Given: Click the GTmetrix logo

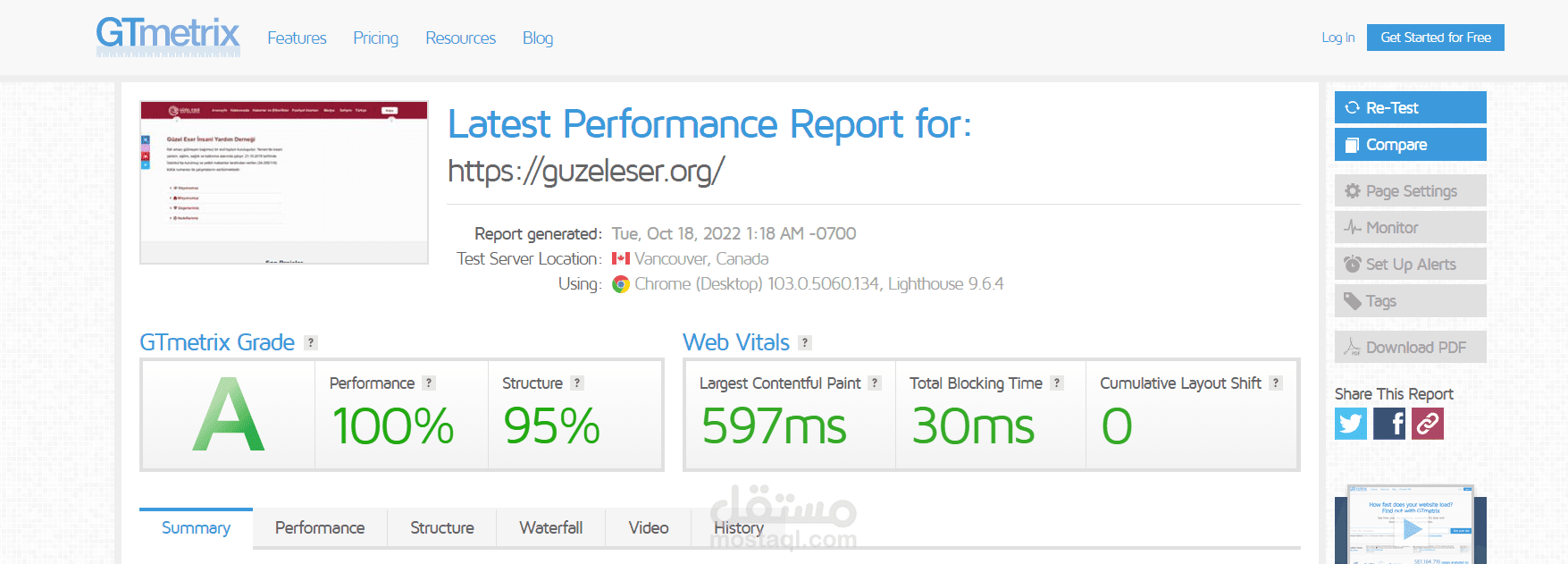Looking at the screenshot, I should pos(168,36).
